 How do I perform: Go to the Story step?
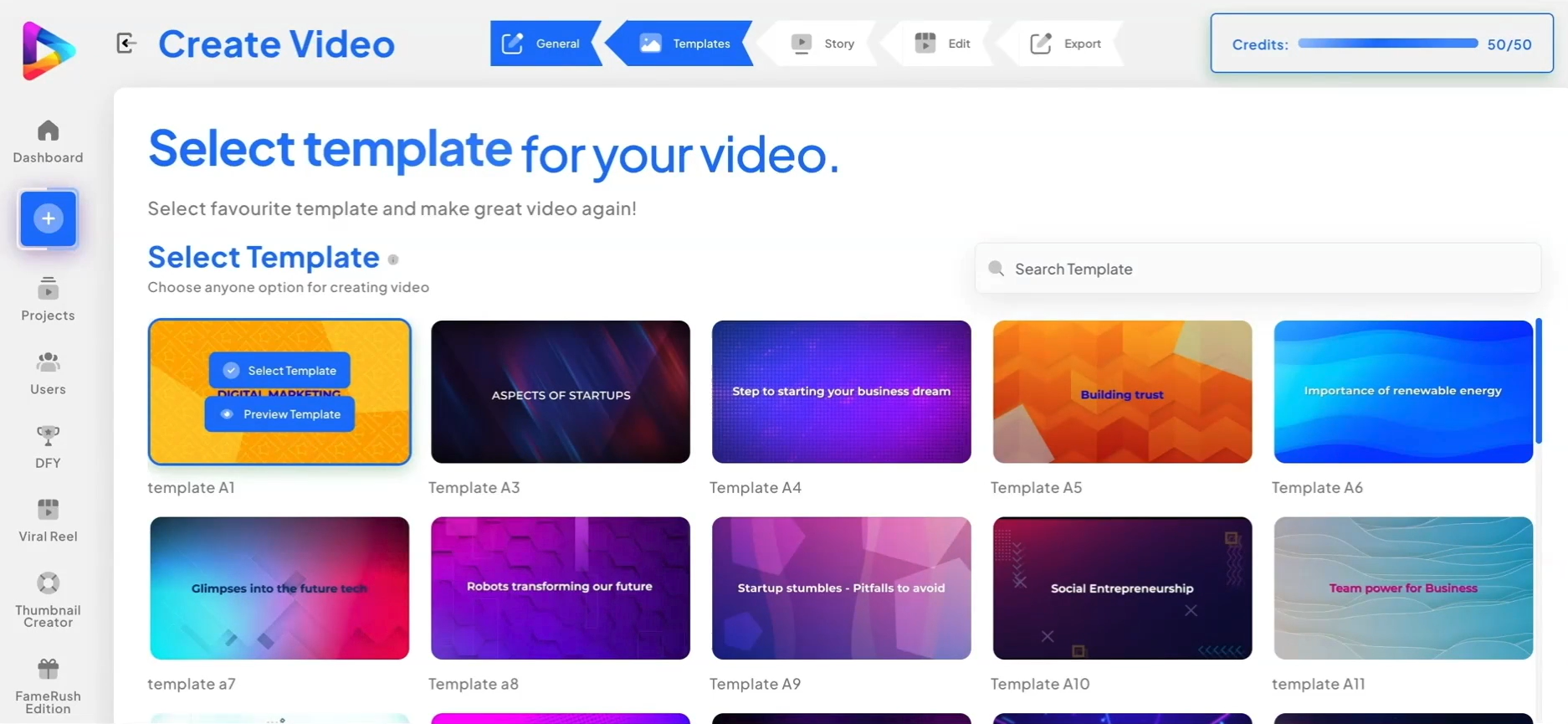click(x=823, y=44)
